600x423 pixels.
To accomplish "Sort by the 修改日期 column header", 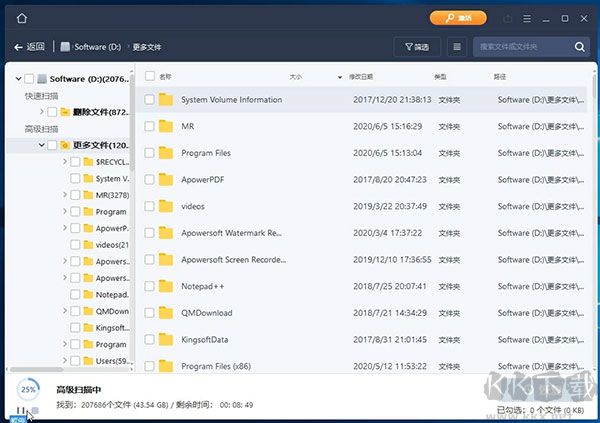I will (x=361, y=76).
